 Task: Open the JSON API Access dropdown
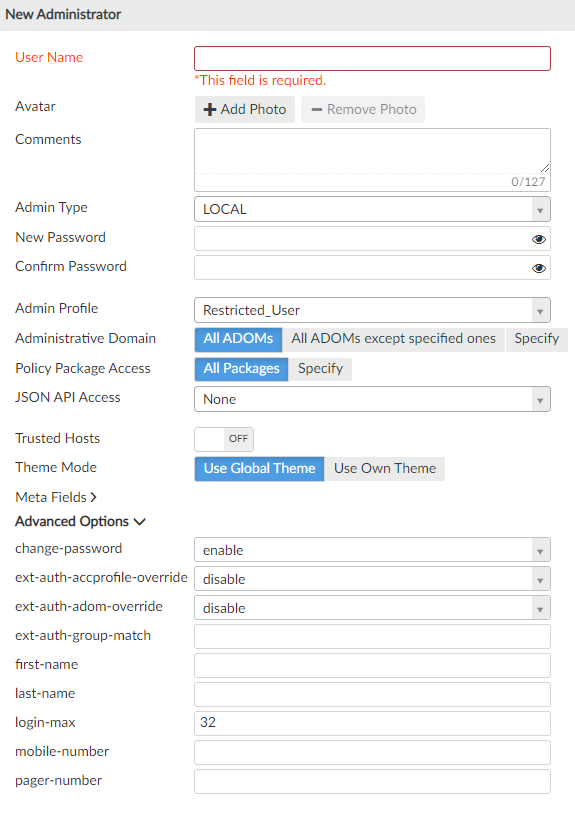point(372,400)
